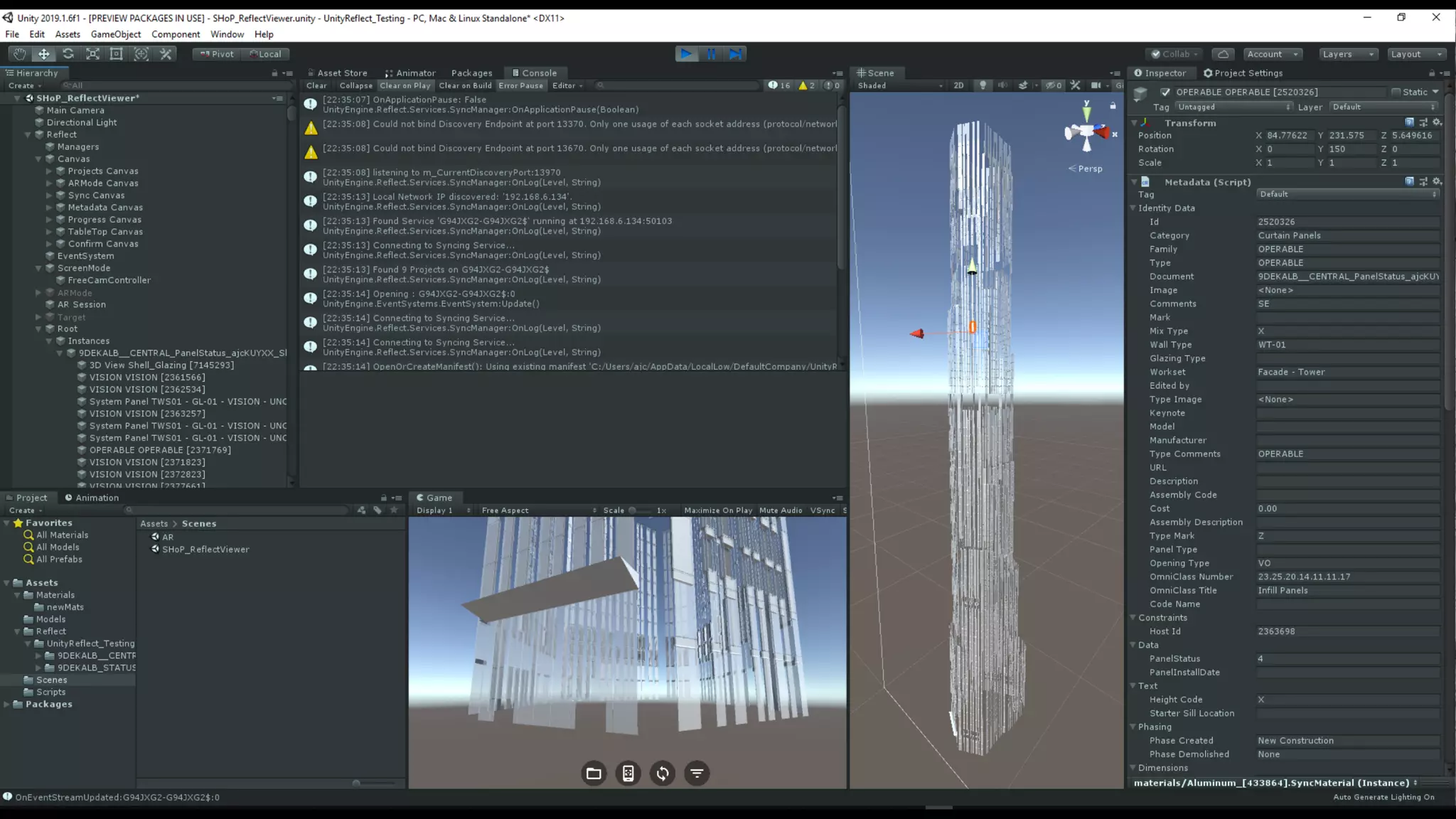Viewport: 1456px width, 819px height.
Task: Toggle scene lighting bulb icon
Action: pos(983,85)
